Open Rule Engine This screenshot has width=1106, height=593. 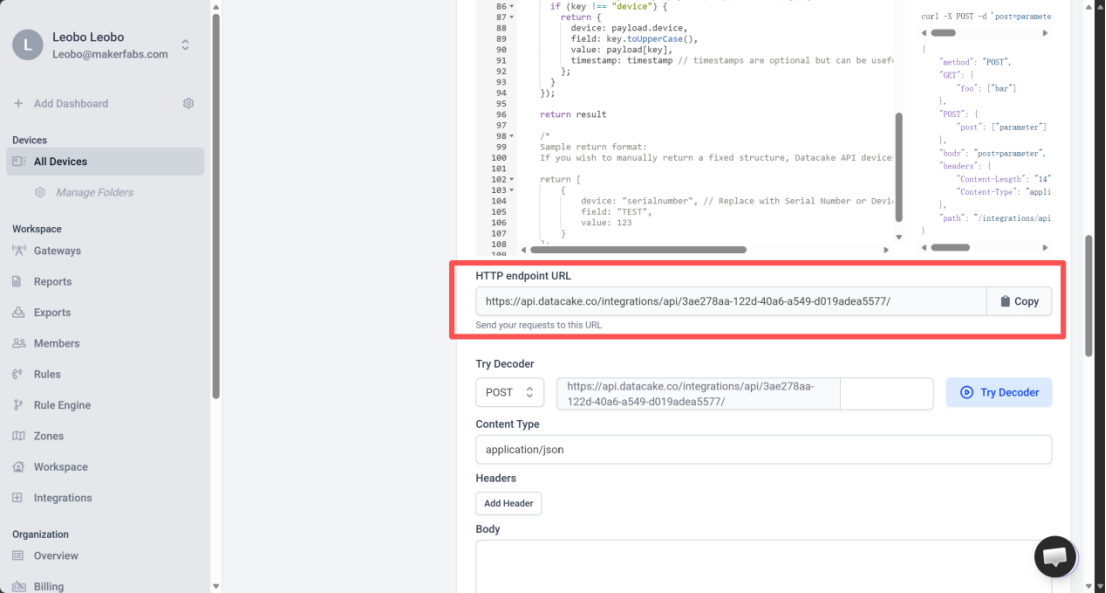pyautogui.click(x=62, y=405)
